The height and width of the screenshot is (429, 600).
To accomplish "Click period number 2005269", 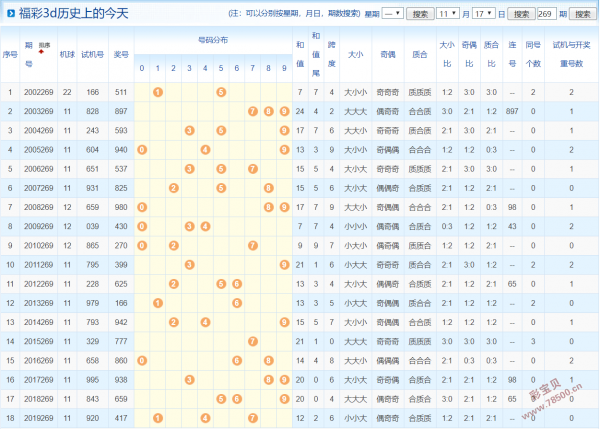I will tap(39, 150).
